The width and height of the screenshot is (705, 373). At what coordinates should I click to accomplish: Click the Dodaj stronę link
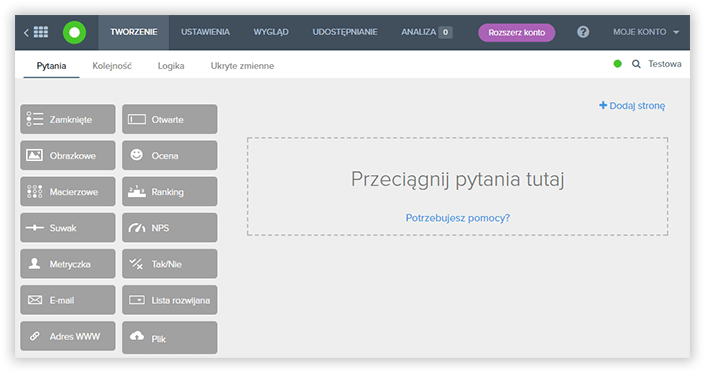[x=632, y=106]
